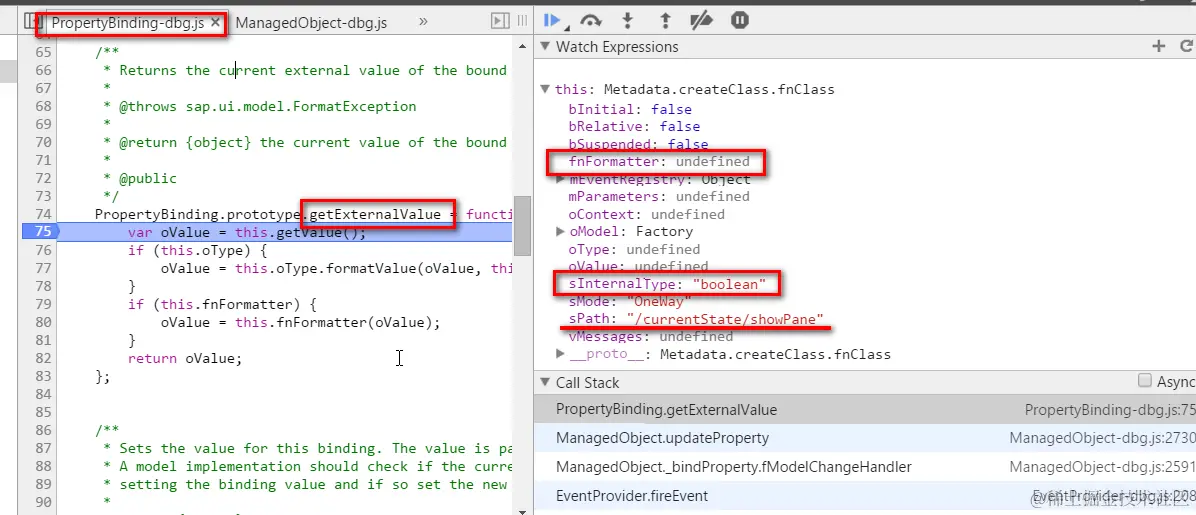Select ManagedObject.updateProperty stack frame
Image resolution: width=1196 pixels, height=515 pixels.
point(865,438)
